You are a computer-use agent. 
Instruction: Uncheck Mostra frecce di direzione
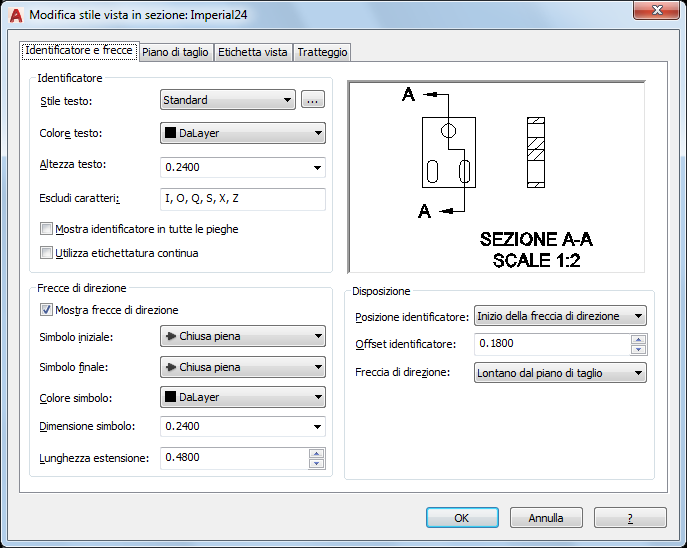(x=46, y=310)
